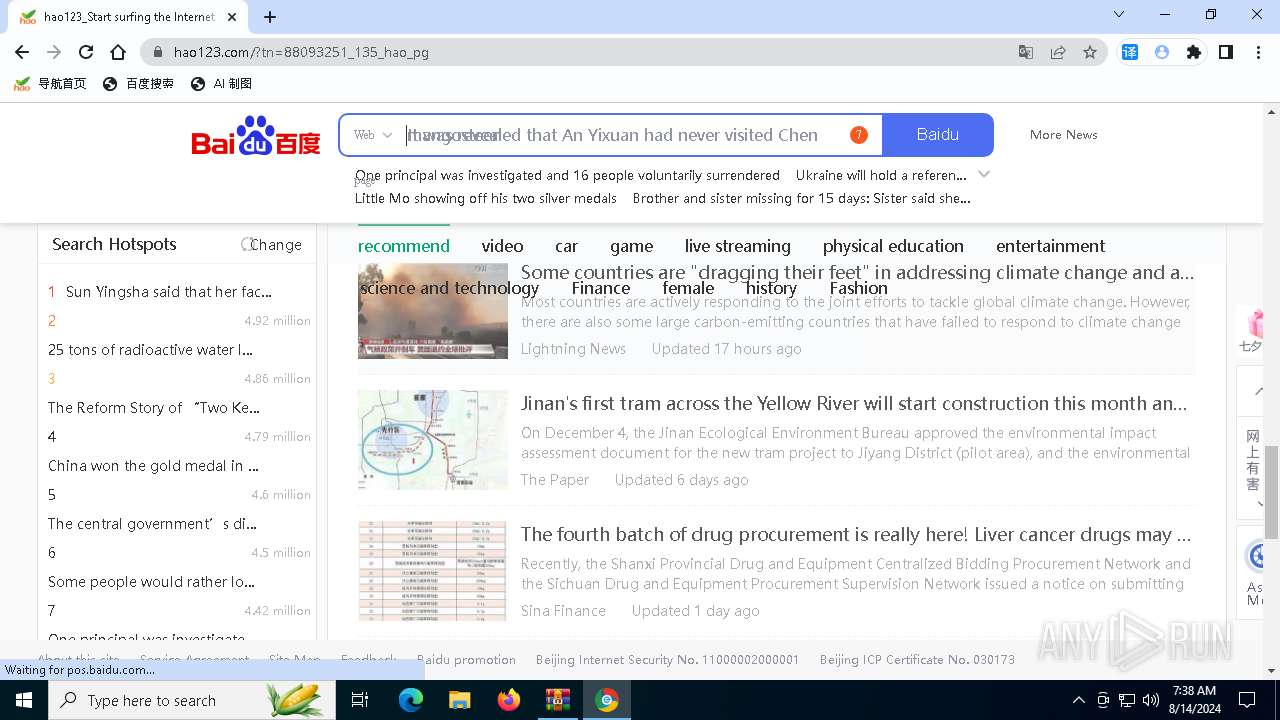Open a new browser tab
Viewport: 1280px width, 720px height.
click(270, 16)
